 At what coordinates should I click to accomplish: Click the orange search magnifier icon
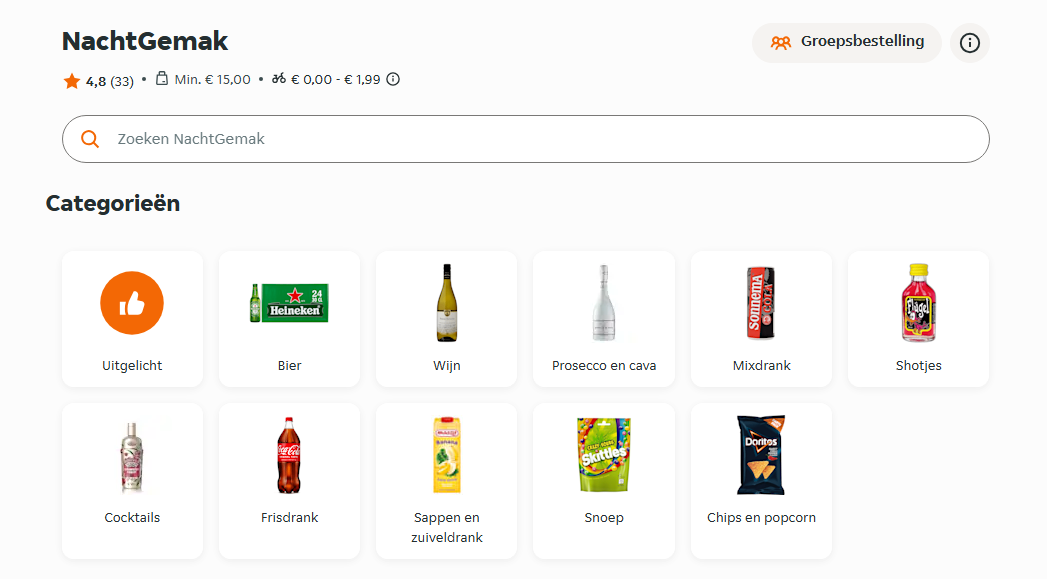coord(90,139)
